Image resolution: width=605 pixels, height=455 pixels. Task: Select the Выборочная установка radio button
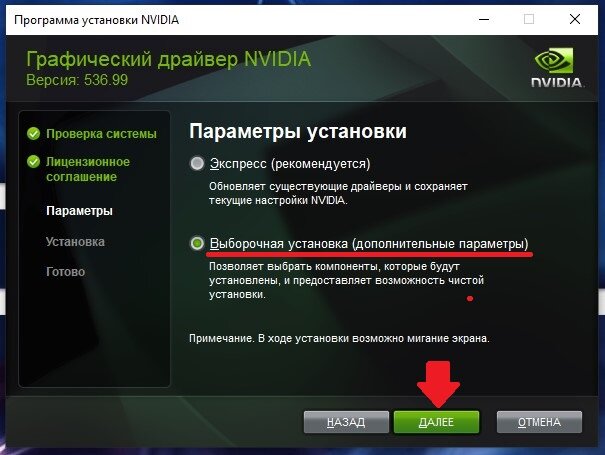click(x=197, y=244)
